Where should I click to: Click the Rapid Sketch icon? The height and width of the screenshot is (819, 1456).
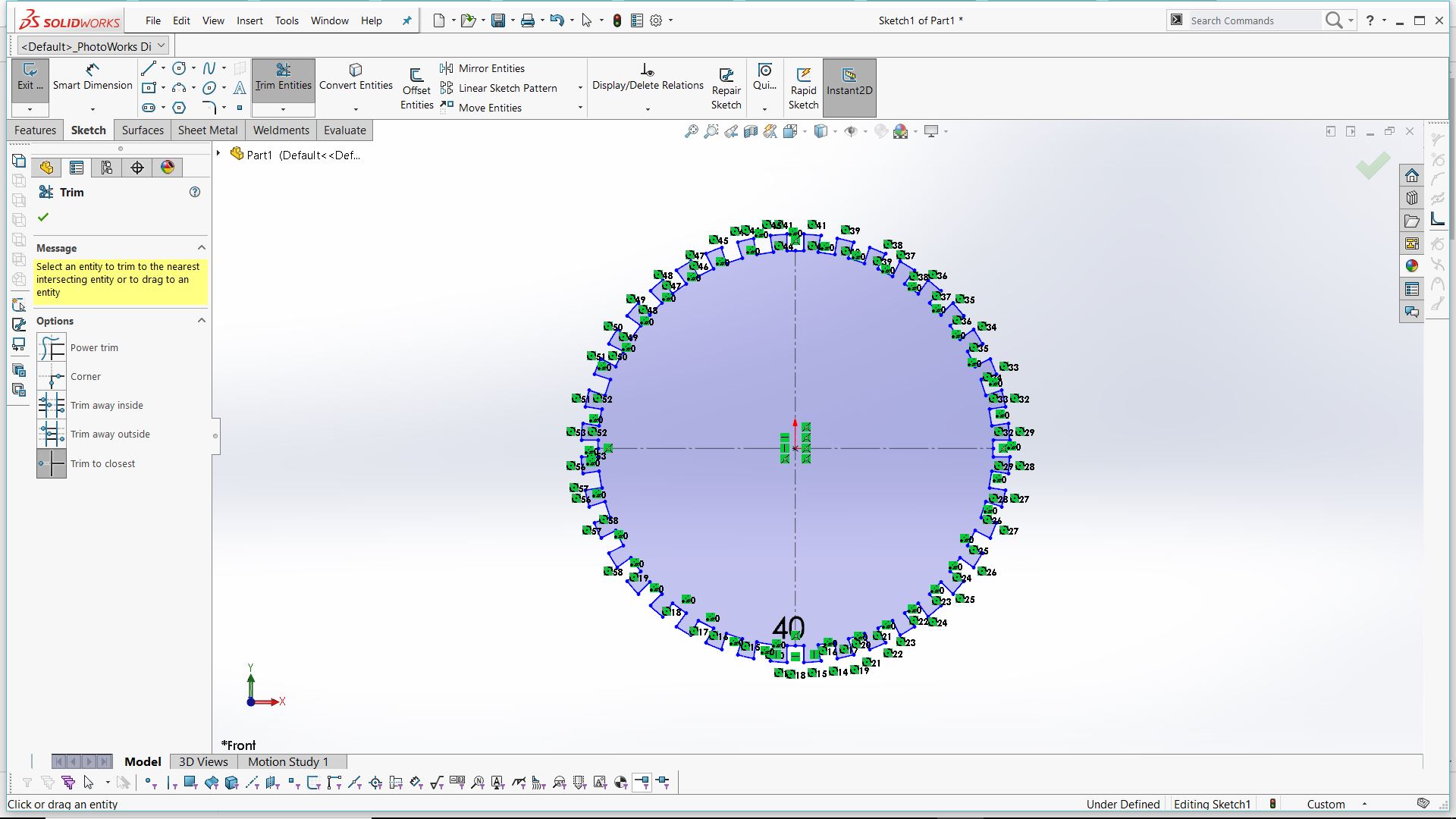[x=803, y=89]
